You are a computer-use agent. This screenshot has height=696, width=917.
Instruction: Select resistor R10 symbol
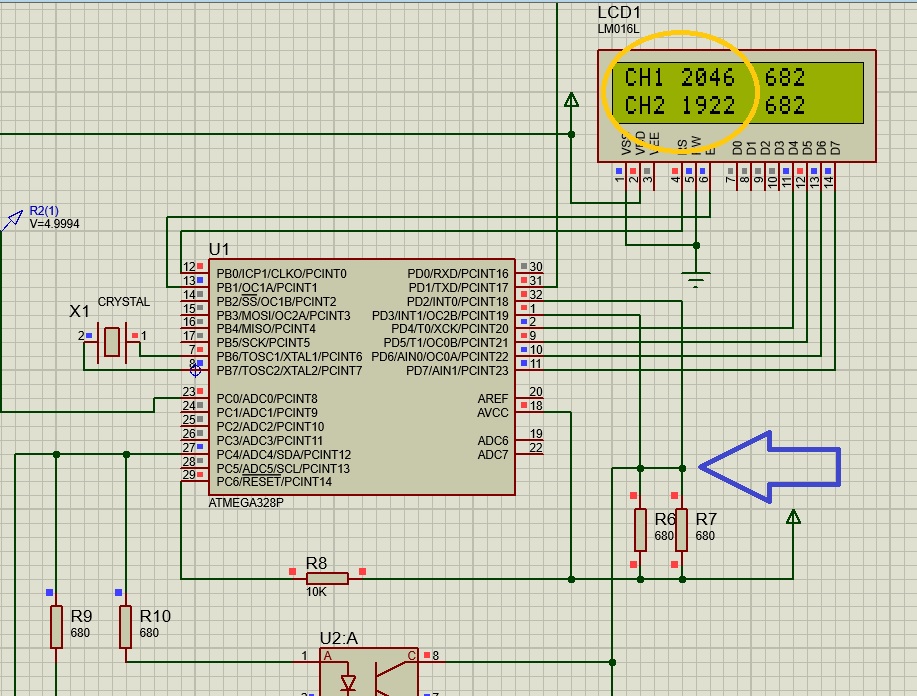[125, 626]
